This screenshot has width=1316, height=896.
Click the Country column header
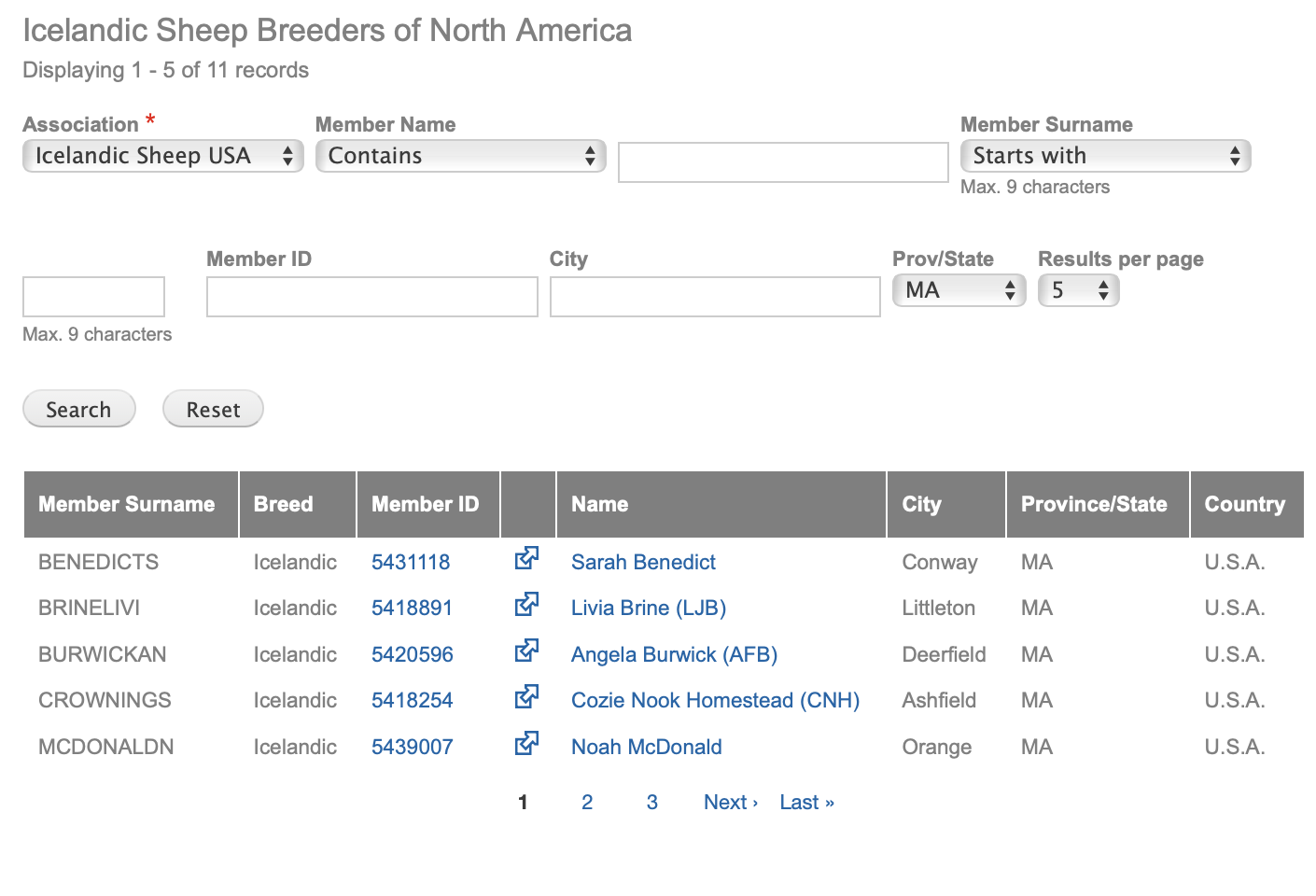[x=1247, y=504]
